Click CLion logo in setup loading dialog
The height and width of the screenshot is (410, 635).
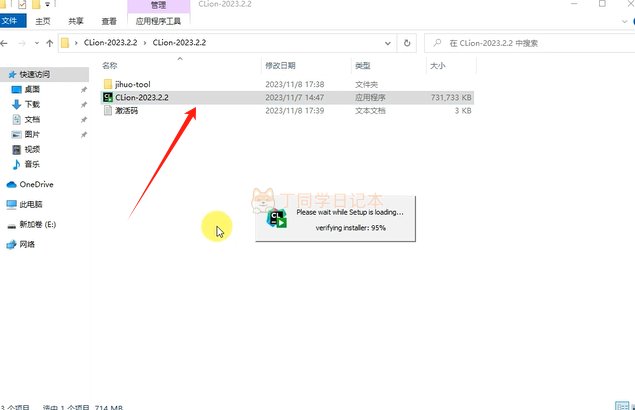tap(277, 218)
